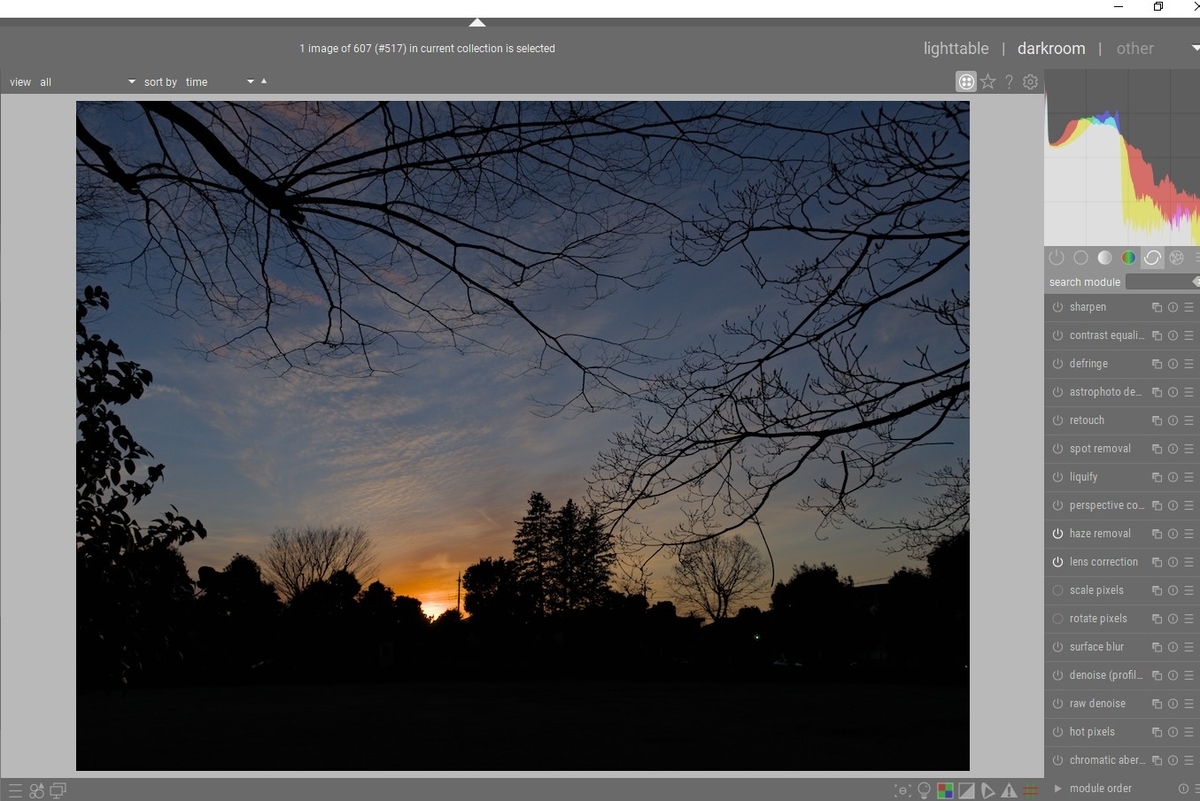This screenshot has width=1200, height=801.
Task: Show the tone module group icon
Action: click(1104, 258)
